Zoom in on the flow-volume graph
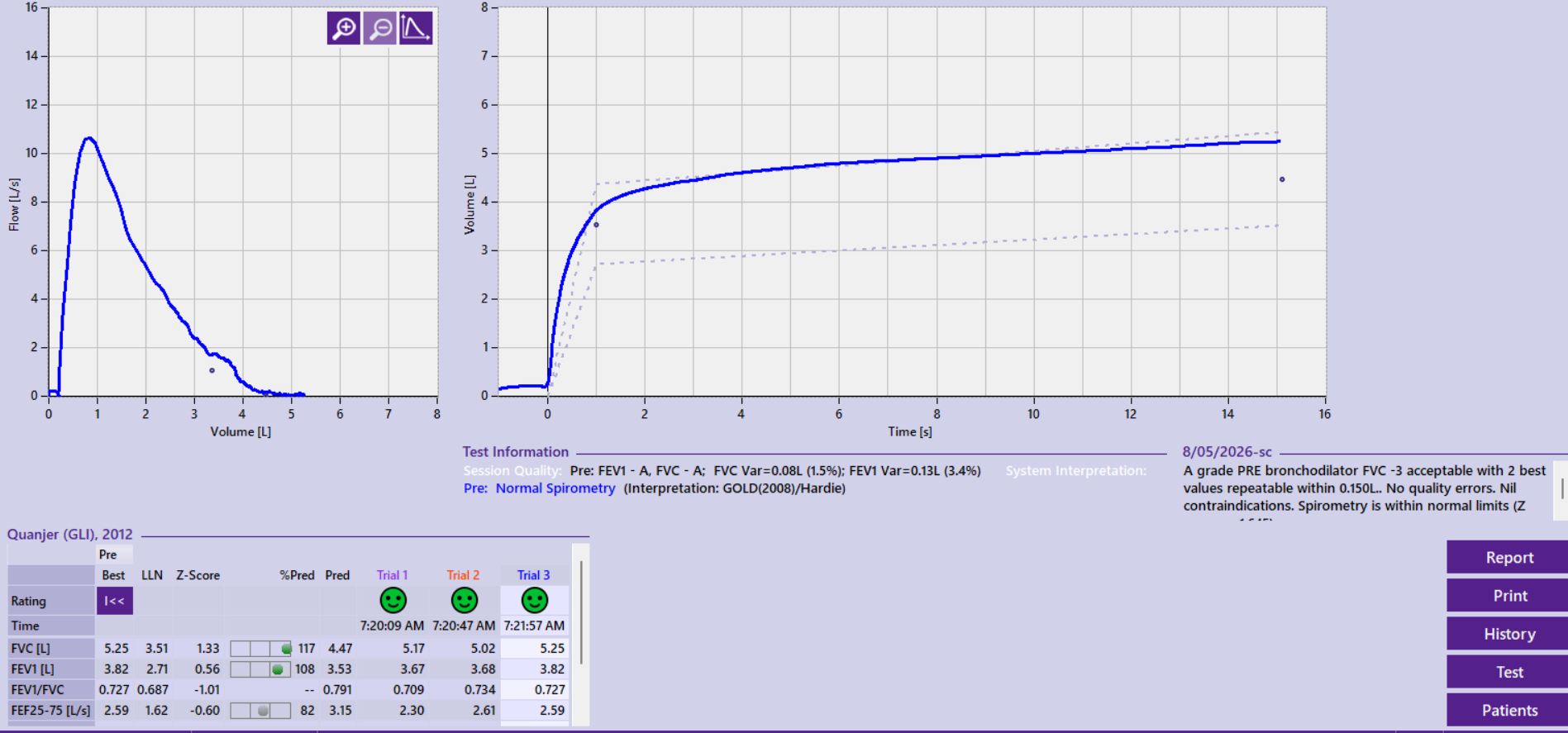The width and height of the screenshot is (1568, 733). click(343, 28)
